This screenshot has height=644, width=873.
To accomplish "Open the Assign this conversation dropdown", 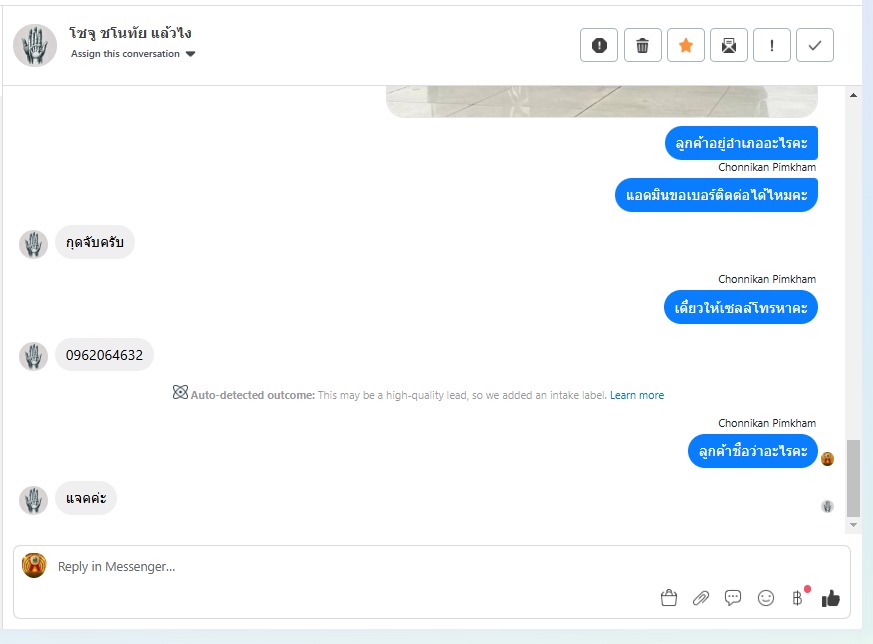I will pyautogui.click(x=133, y=54).
